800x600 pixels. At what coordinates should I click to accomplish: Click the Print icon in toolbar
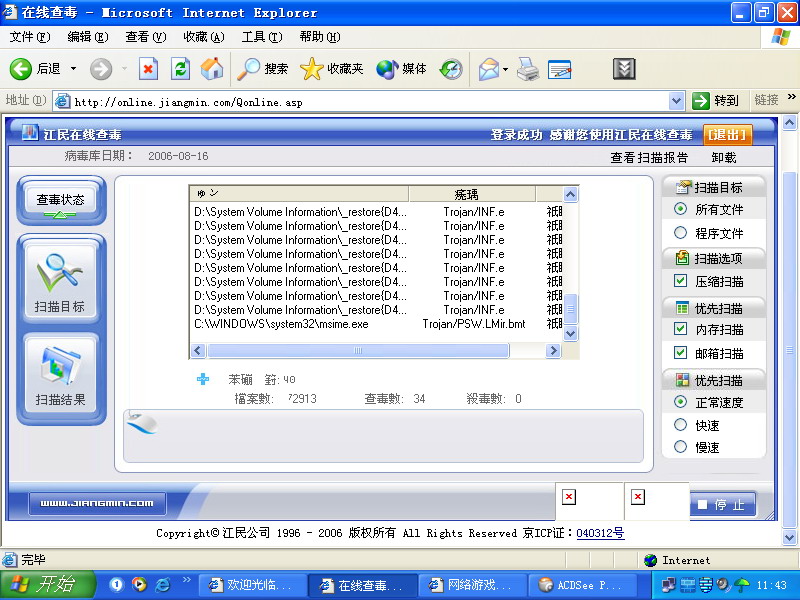tap(528, 69)
